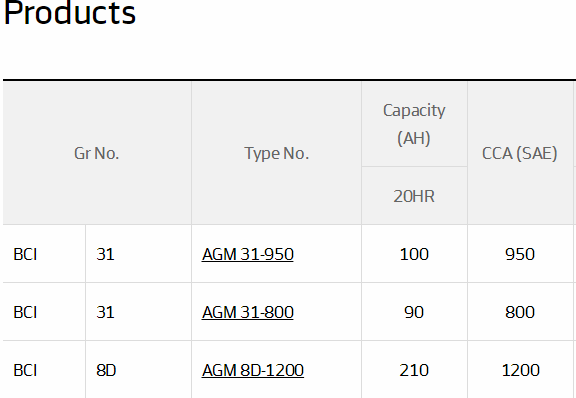Image resolution: width=576 pixels, height=398 pixels.
Task: Select the 800 CCA value cell
Action: pyautogui.click(x=520, y=312)
